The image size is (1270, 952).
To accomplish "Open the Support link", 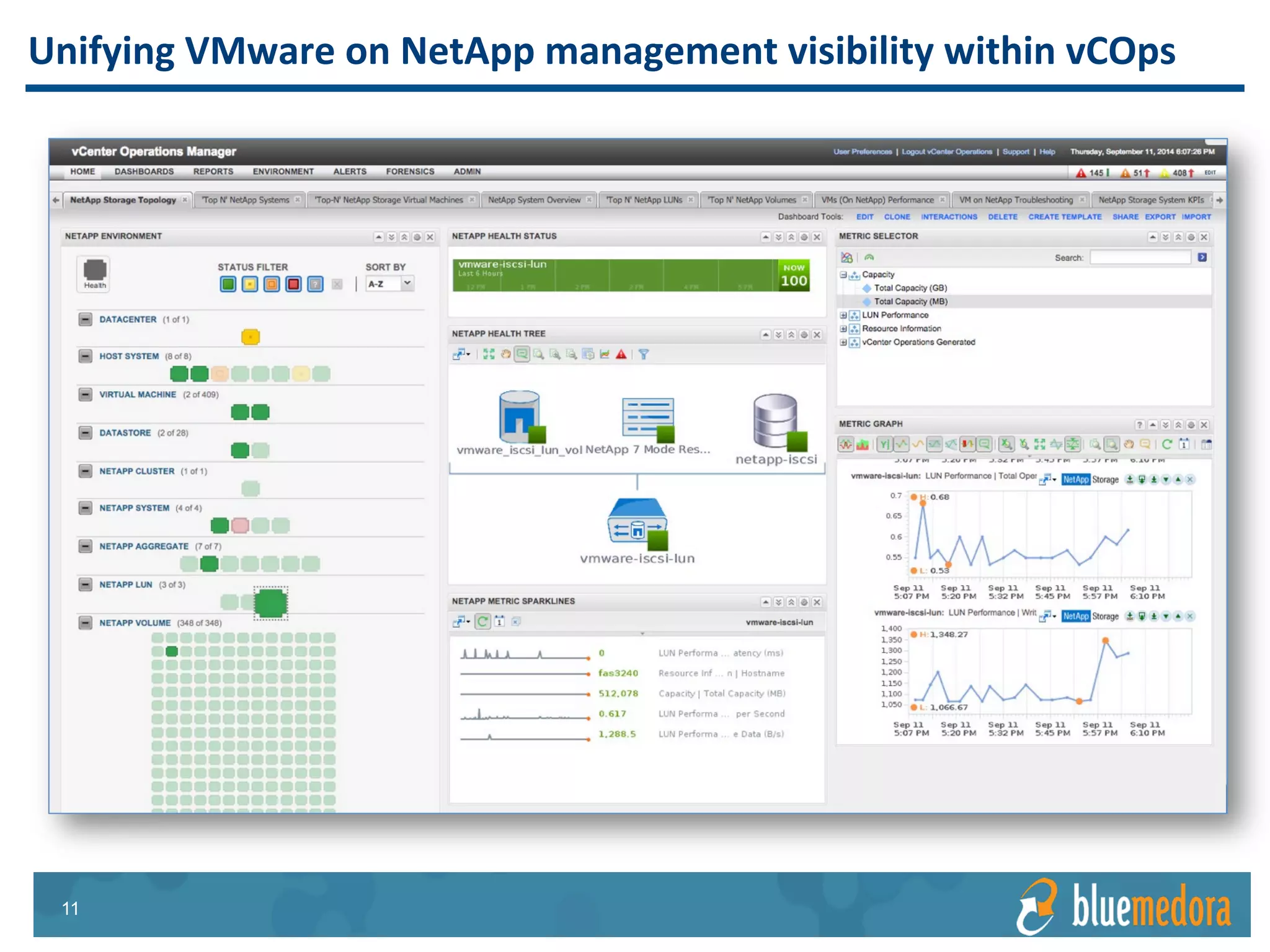I will (x=1015, y=151).
